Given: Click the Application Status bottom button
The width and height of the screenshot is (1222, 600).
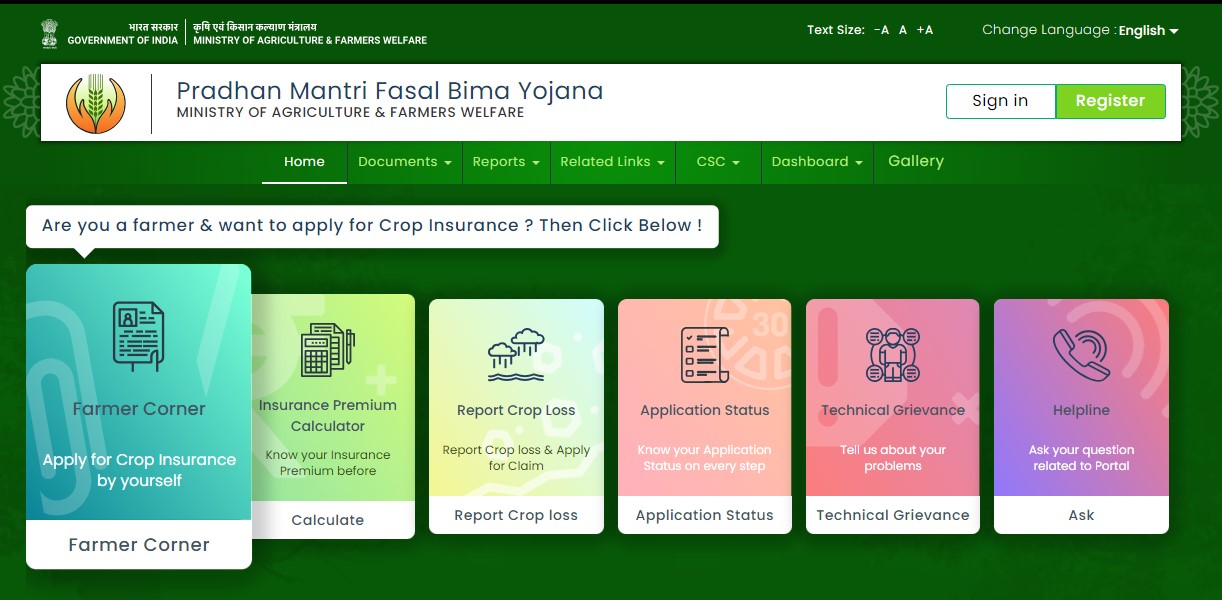Looking at the screenshot, I should pos(705,515).
